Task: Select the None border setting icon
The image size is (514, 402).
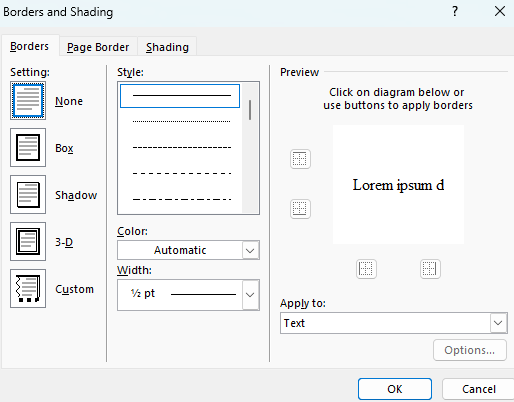Action: (28, 101)
